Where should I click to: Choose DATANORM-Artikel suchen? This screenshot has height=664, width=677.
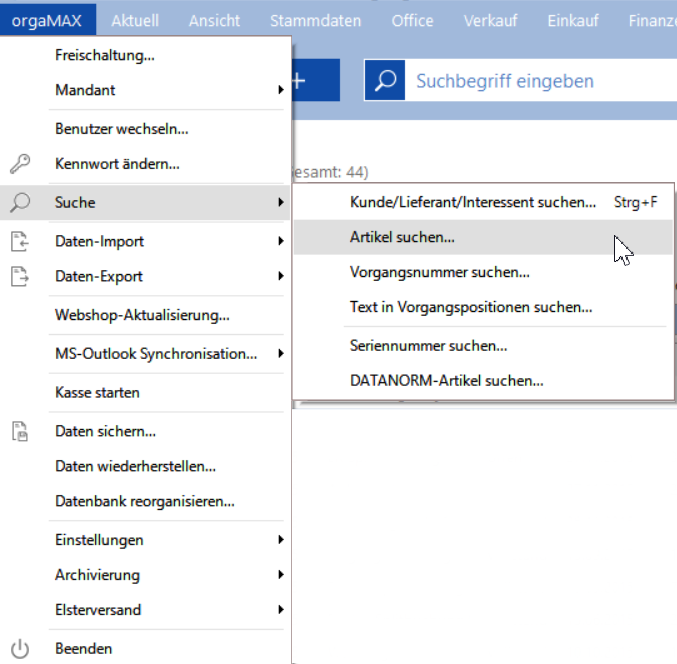pyautogui.click(x=484, y=380)
